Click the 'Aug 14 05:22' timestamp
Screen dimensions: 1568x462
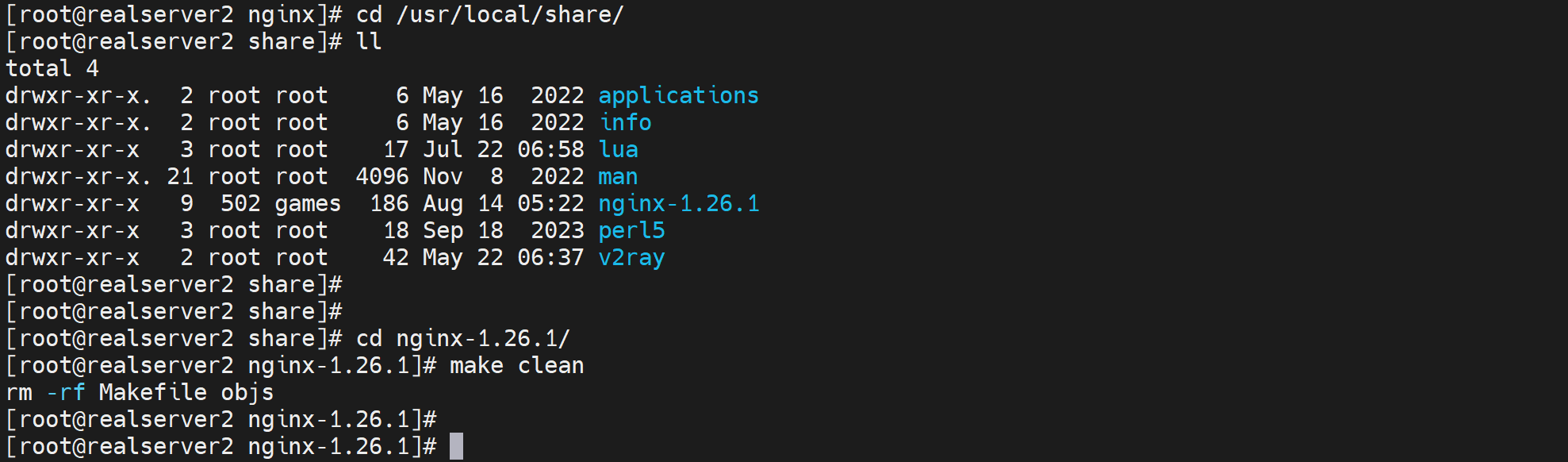tap(503, 204)
